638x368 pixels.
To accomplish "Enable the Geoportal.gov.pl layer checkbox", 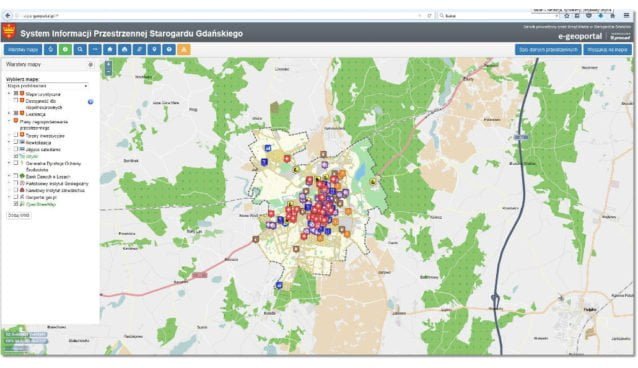I will coord(16,197).
